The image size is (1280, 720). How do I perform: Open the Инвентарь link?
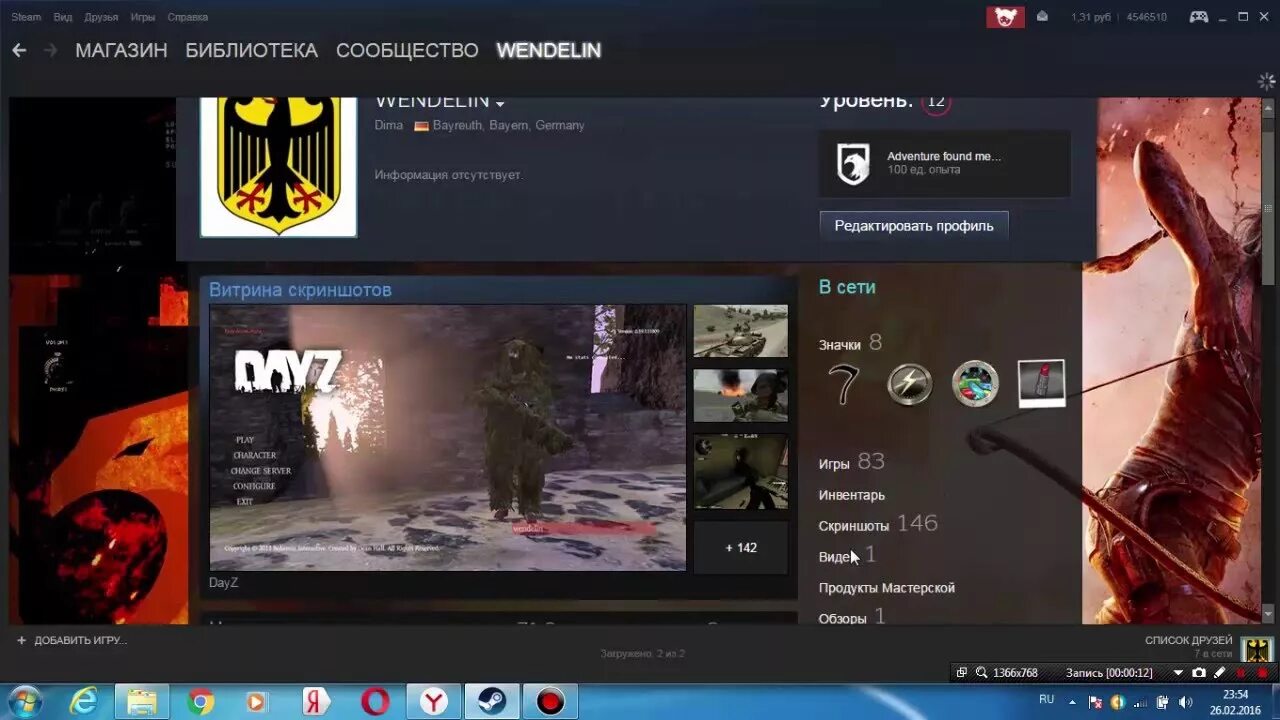pyautogui.click(x=852, y=495)
